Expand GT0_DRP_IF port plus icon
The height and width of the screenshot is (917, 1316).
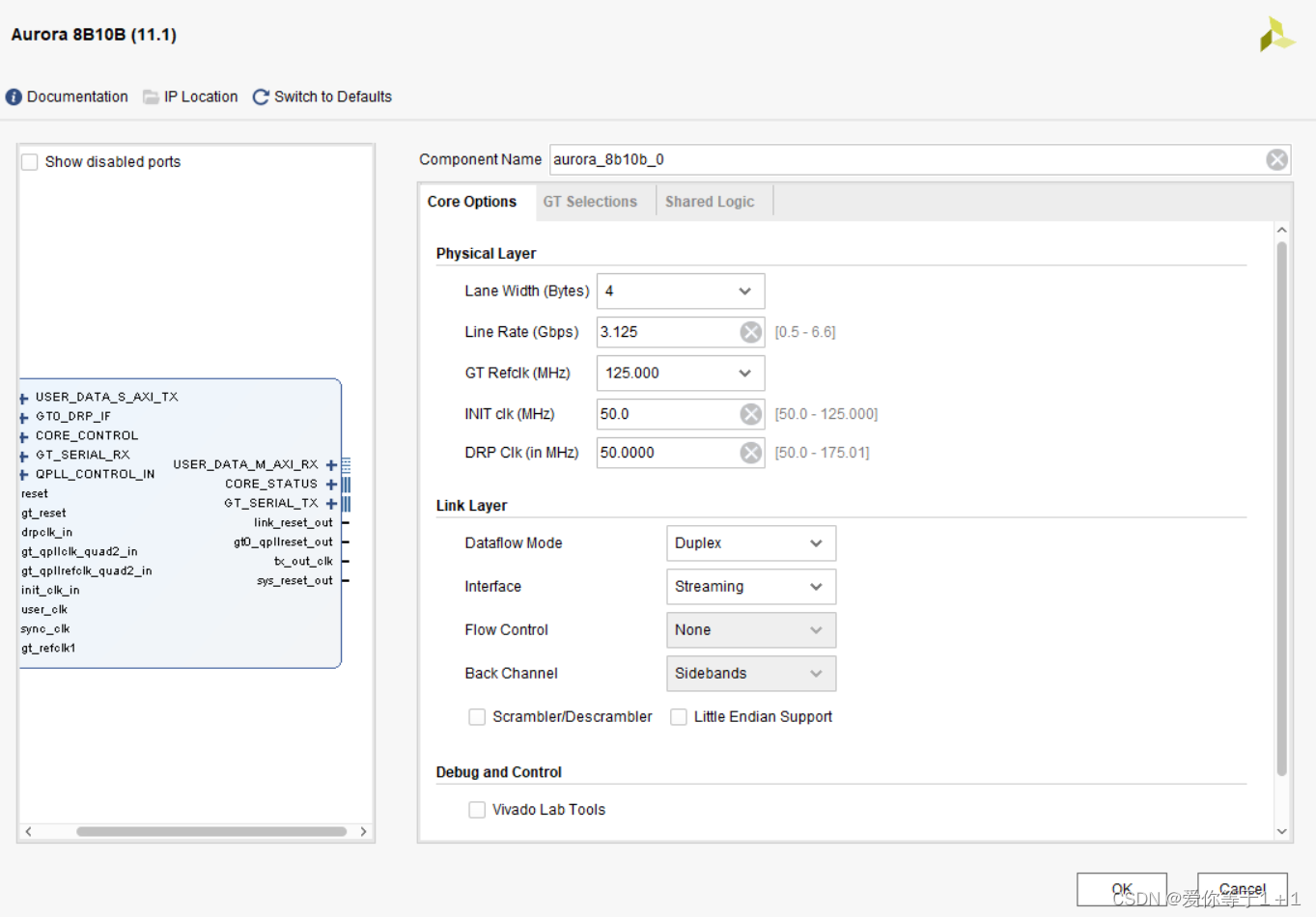(x=24, y=417)
